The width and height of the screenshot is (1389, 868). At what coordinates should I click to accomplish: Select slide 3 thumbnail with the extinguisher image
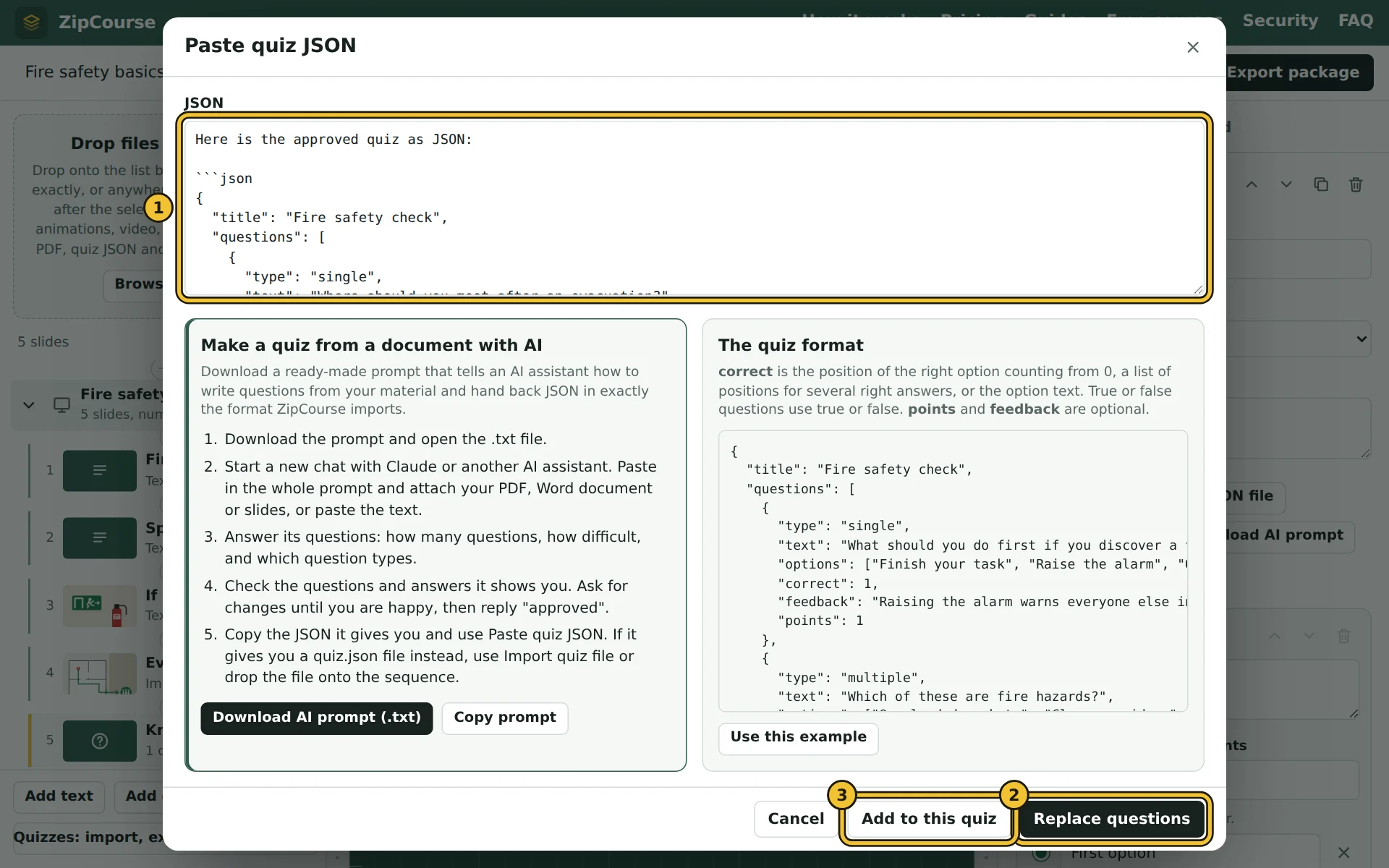pos(100,605)
